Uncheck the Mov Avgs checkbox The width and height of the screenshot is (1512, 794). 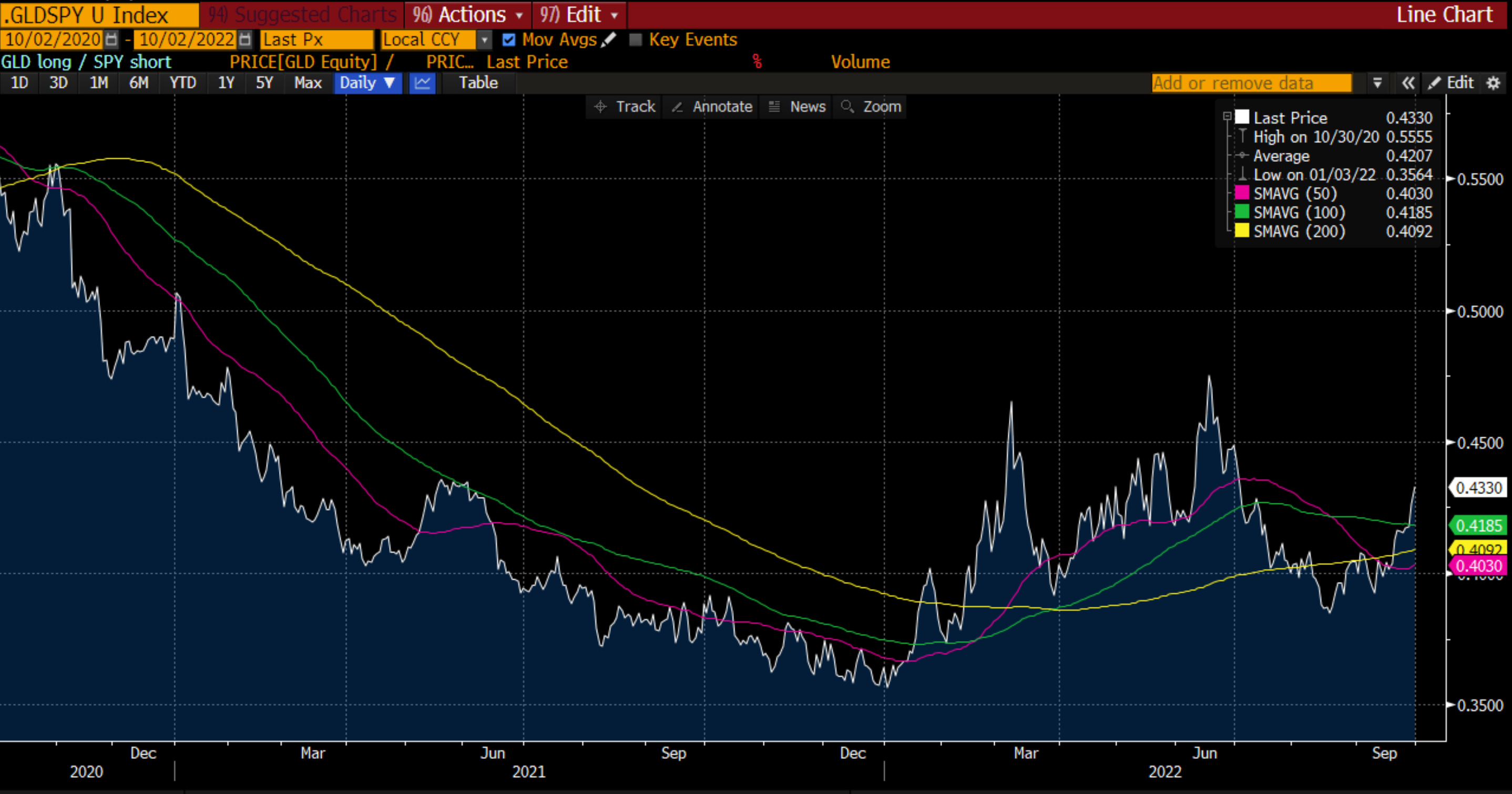[x=509, y=40]
